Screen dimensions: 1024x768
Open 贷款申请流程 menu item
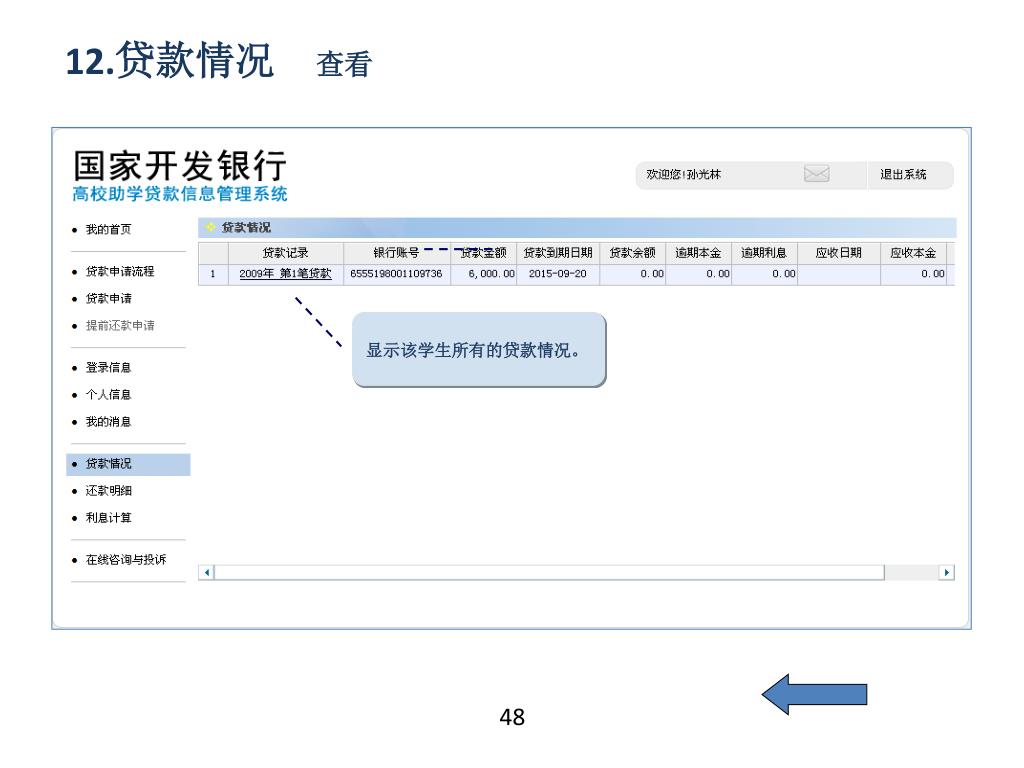[120, 271]
